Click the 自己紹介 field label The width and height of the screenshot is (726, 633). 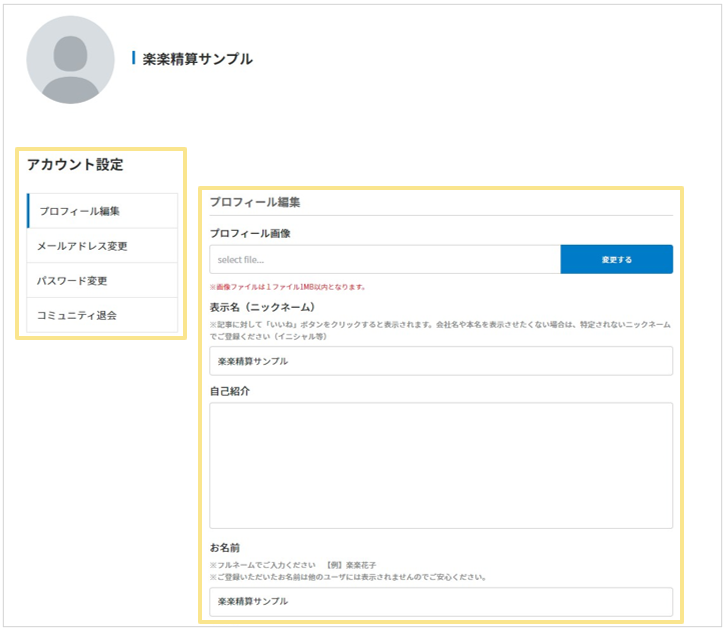[x=230, y=391]
